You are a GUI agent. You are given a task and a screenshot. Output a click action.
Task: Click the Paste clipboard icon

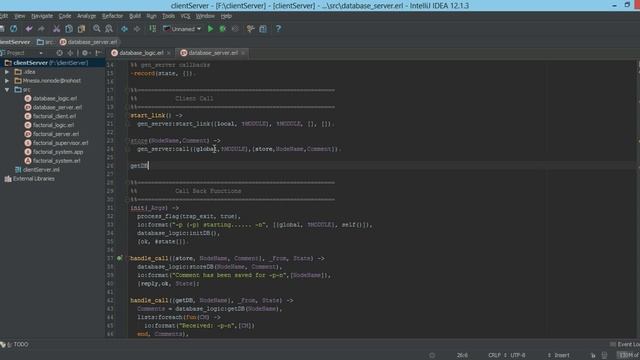[x=82, y=29]
